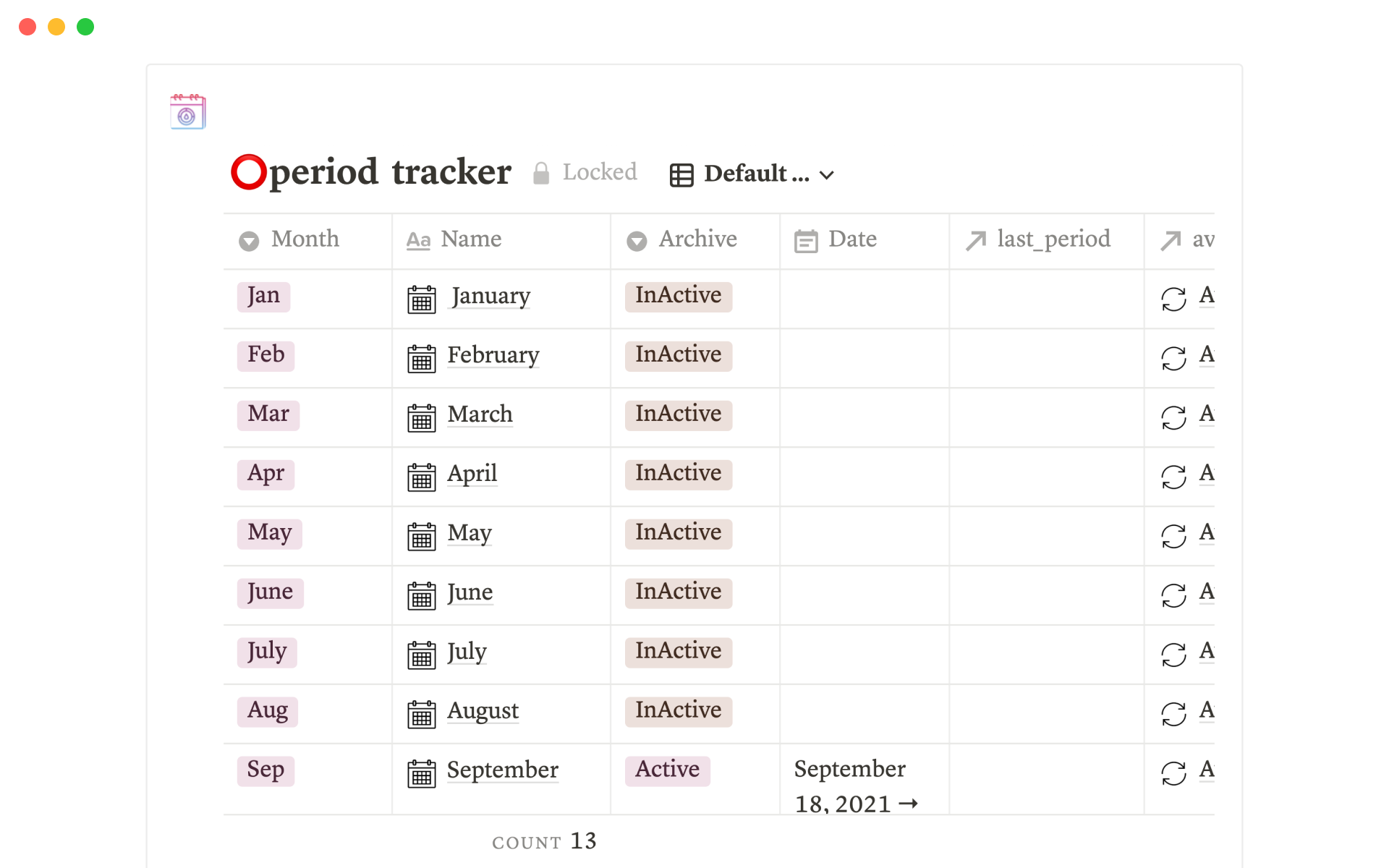Click the lock icon beside Locked
1389x868 pixels.
[541, 174]
